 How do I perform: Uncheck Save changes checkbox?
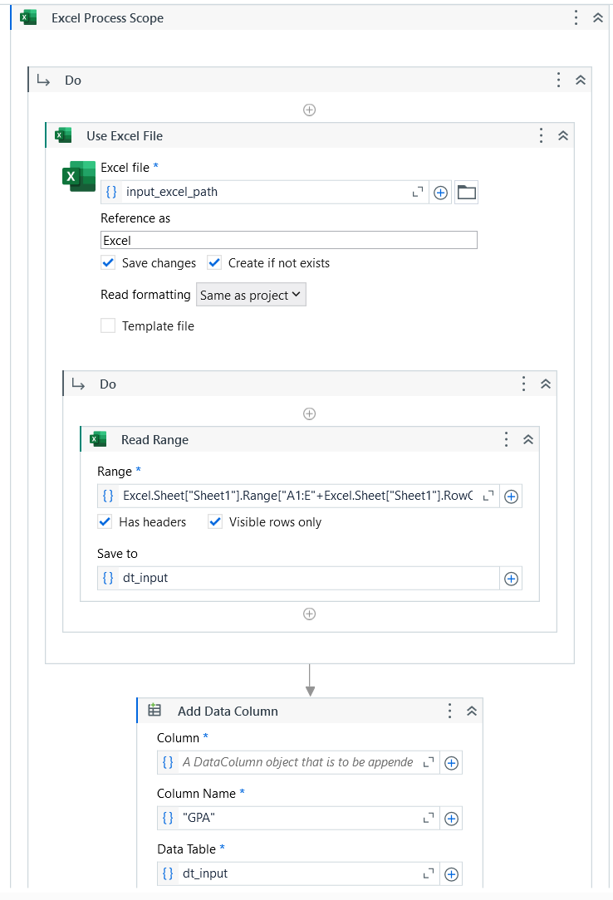[107, 263]
